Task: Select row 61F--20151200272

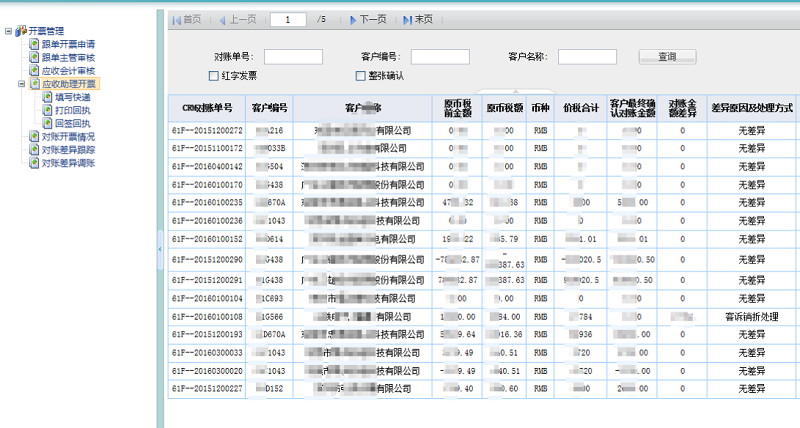Action: [482, 131]
